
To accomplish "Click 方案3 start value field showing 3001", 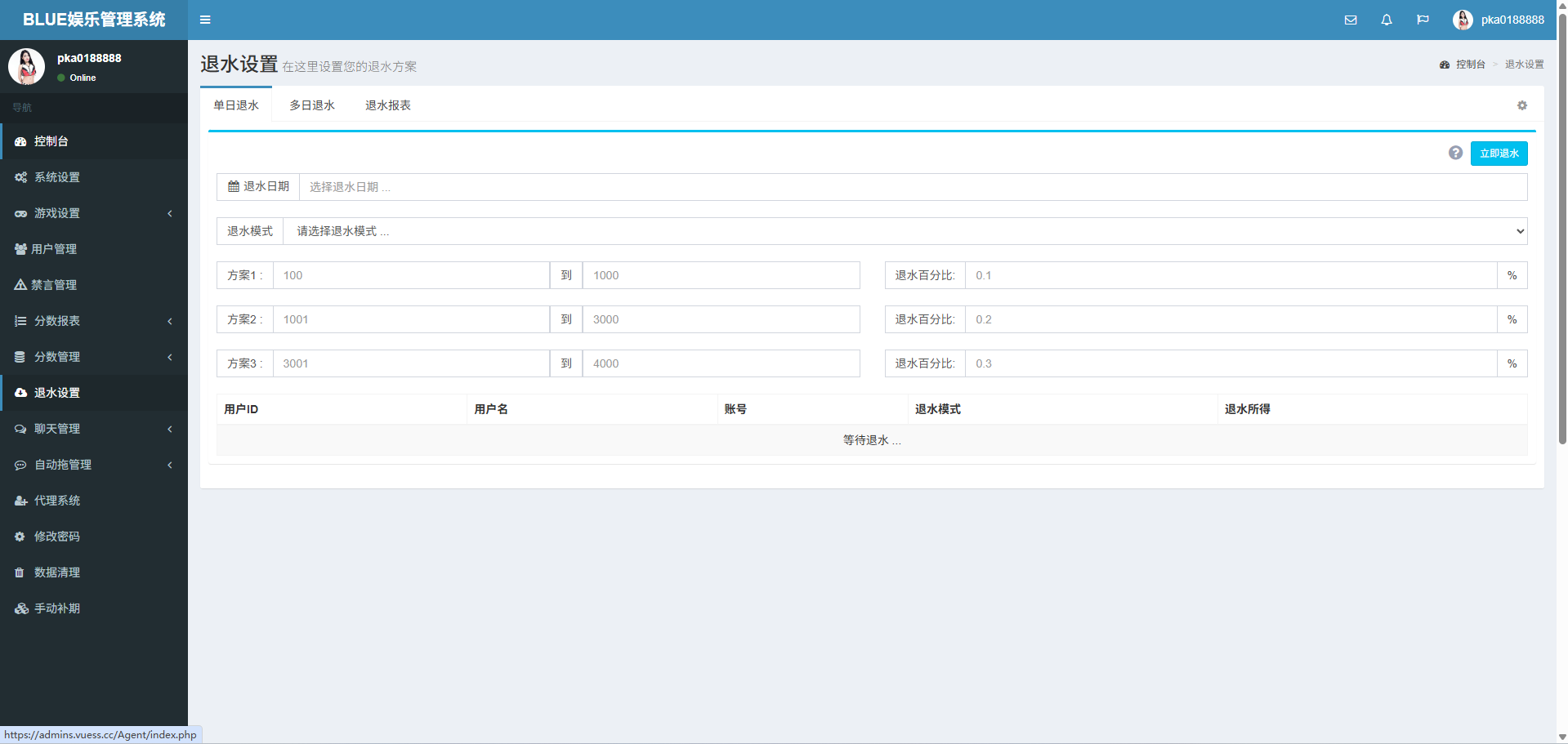I will 411,363.
